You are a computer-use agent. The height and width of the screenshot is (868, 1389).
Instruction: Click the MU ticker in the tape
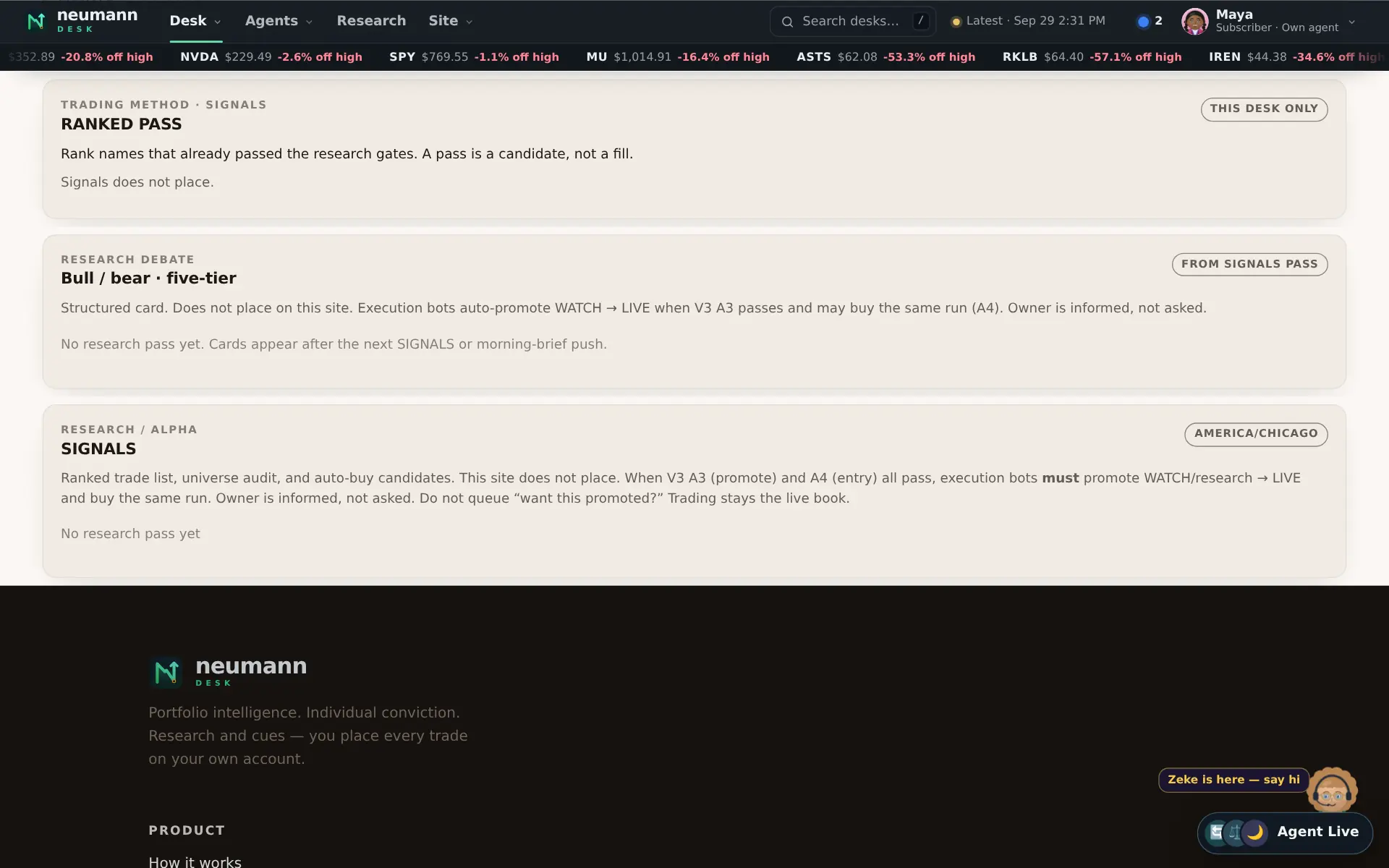pyautogui.click(x=678, y=57)
